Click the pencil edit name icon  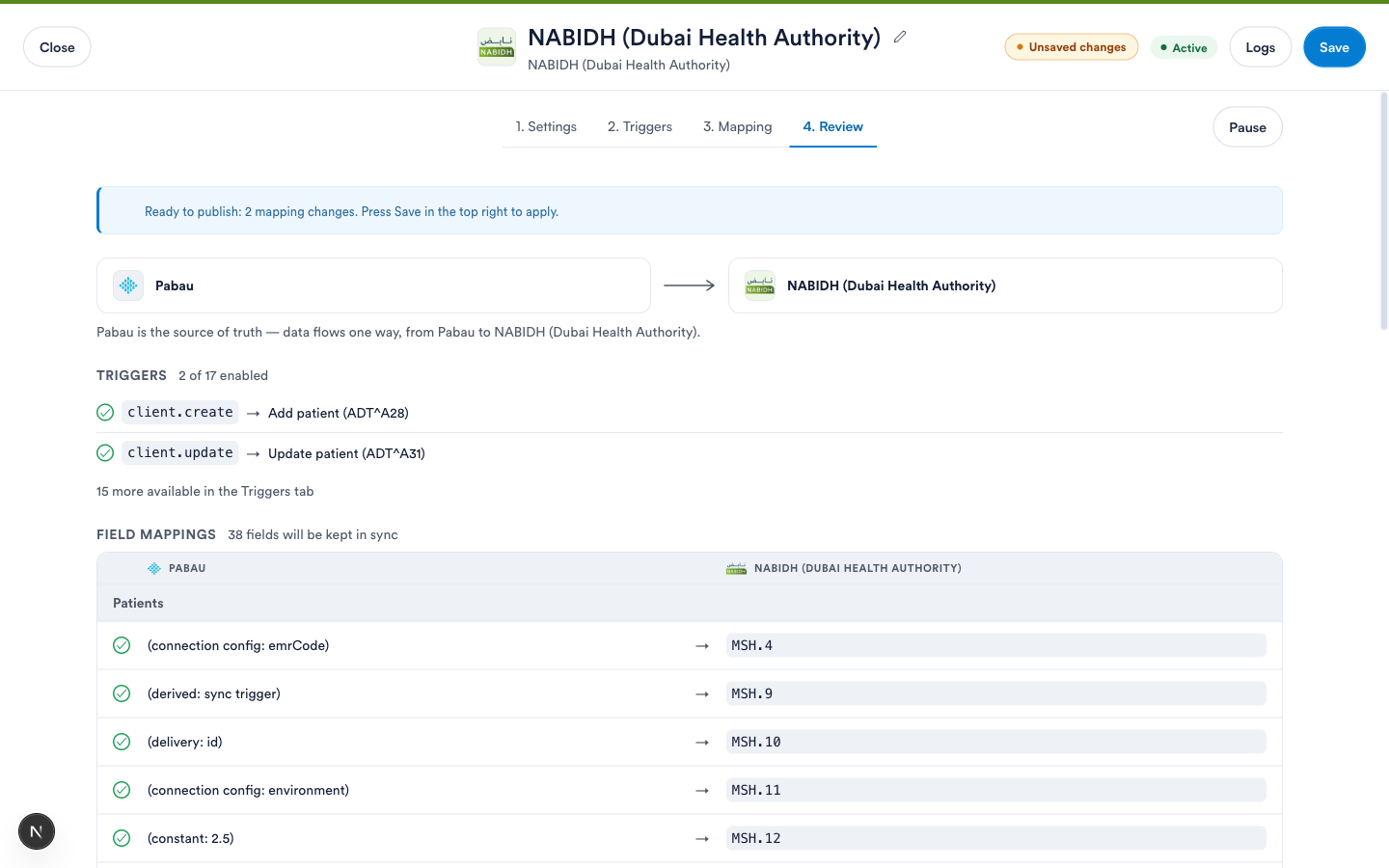coord(900,37)
